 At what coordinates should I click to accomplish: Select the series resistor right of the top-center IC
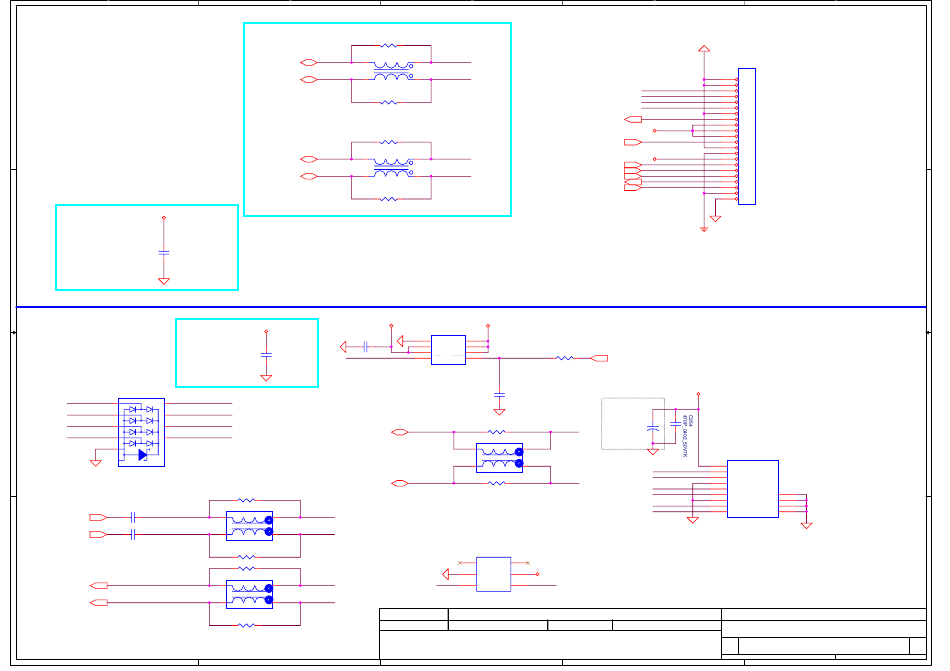(x=565, y=359)
